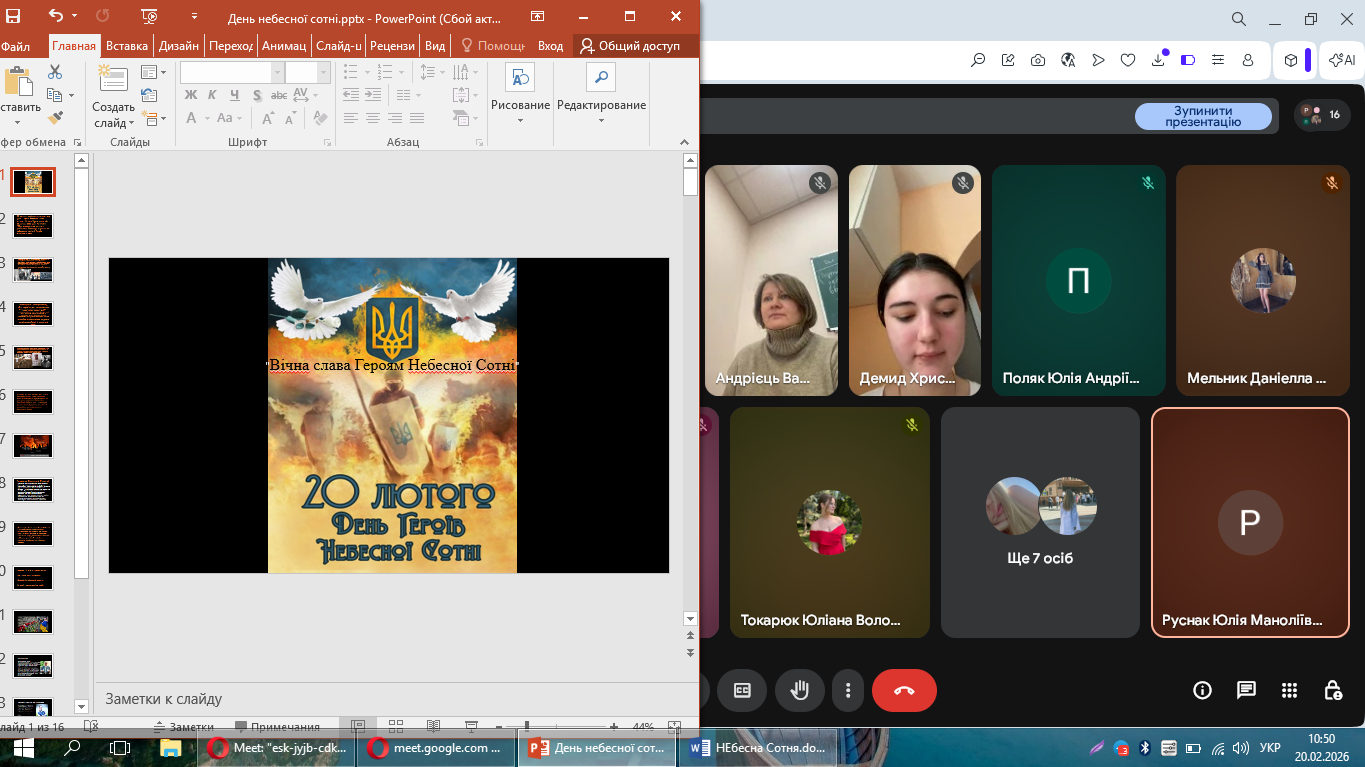Click the Format Painter brush icon
The width and height of the screenshot is (1365, 767).
click(x=55, y=117)
